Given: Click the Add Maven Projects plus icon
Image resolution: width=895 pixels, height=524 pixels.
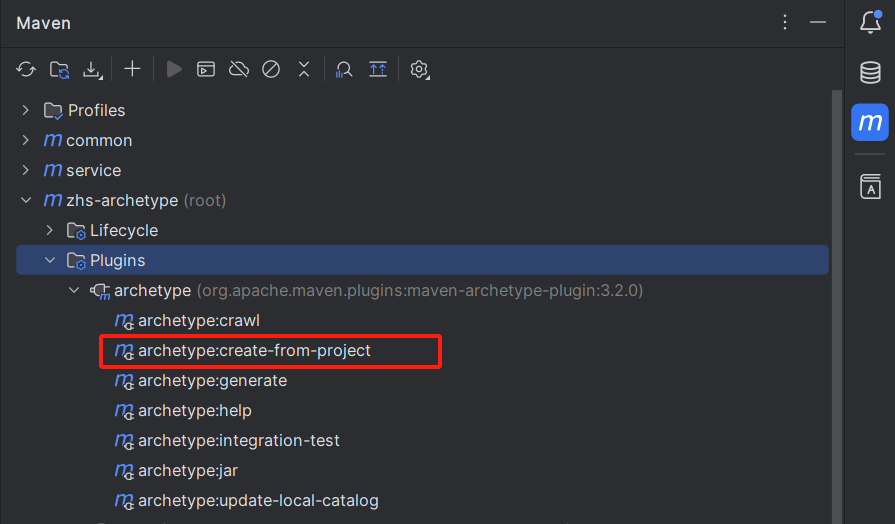Looking at the screenshot, I should coord(132,69).
